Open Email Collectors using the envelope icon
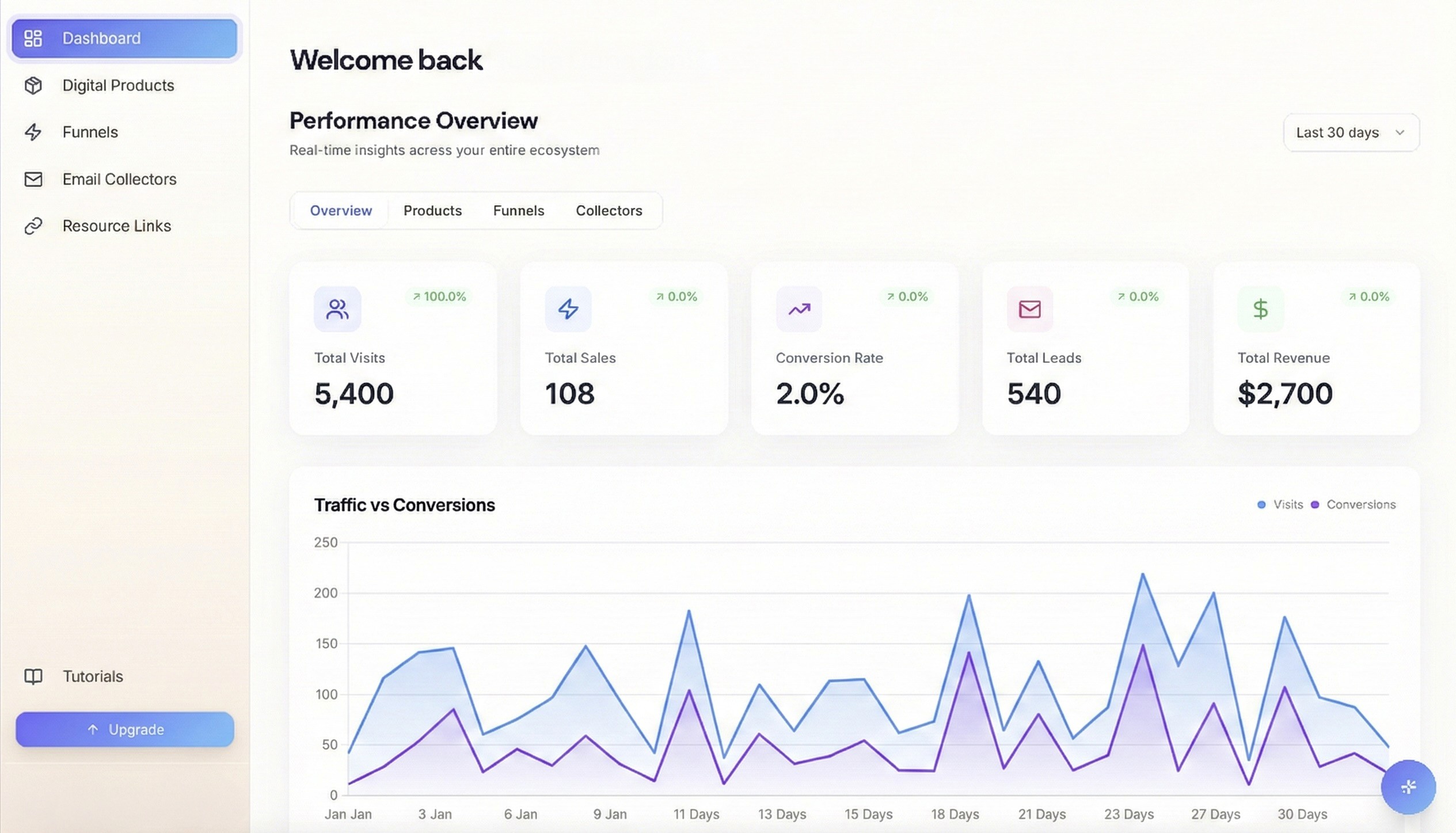This screenshot has width=1456, height=833. (x=33, y=179)
